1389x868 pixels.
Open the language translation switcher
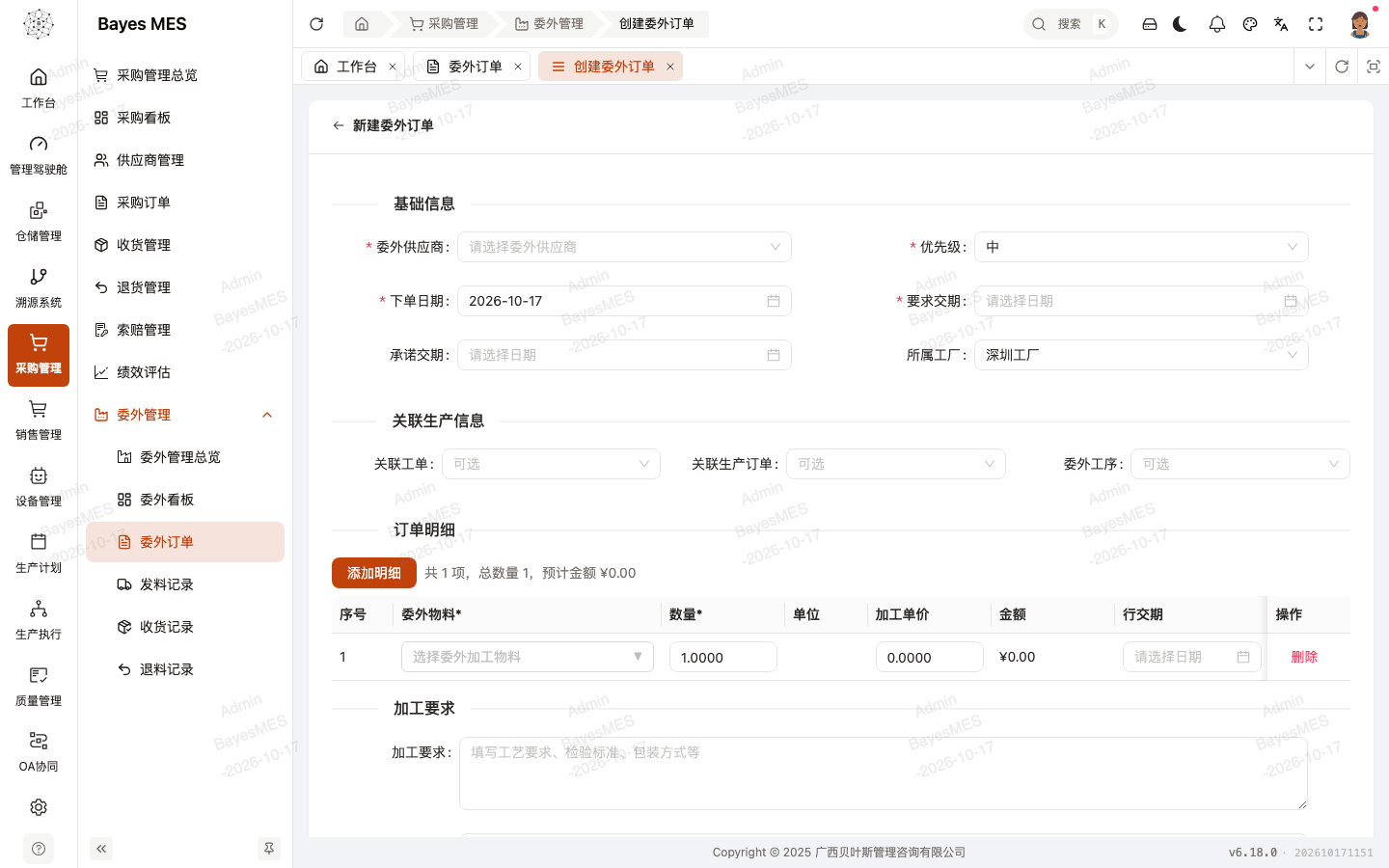click(x=1281, y=24)
